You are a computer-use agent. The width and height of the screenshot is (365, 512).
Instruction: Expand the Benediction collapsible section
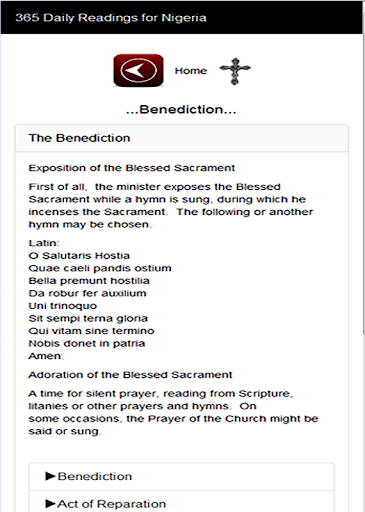[182, 476]
